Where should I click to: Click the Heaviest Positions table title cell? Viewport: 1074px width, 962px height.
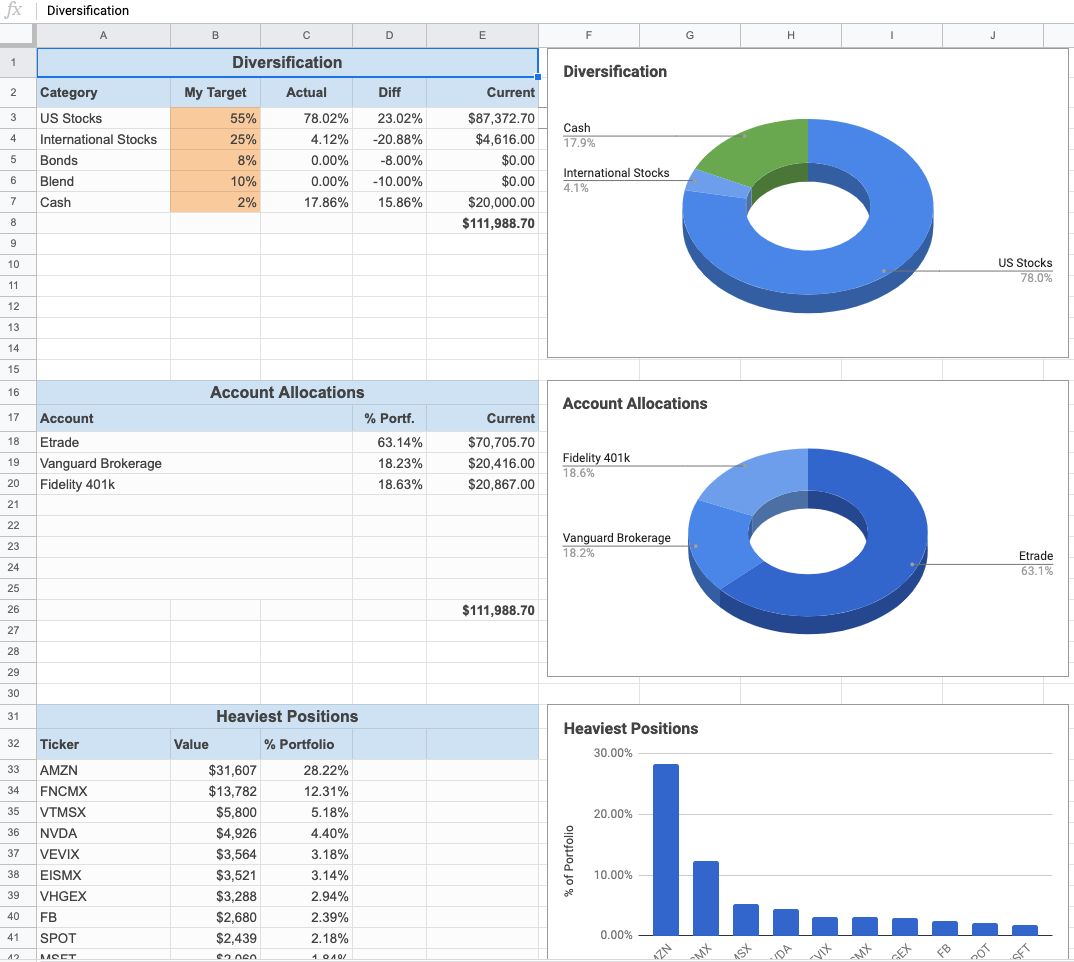click(287, 717)
